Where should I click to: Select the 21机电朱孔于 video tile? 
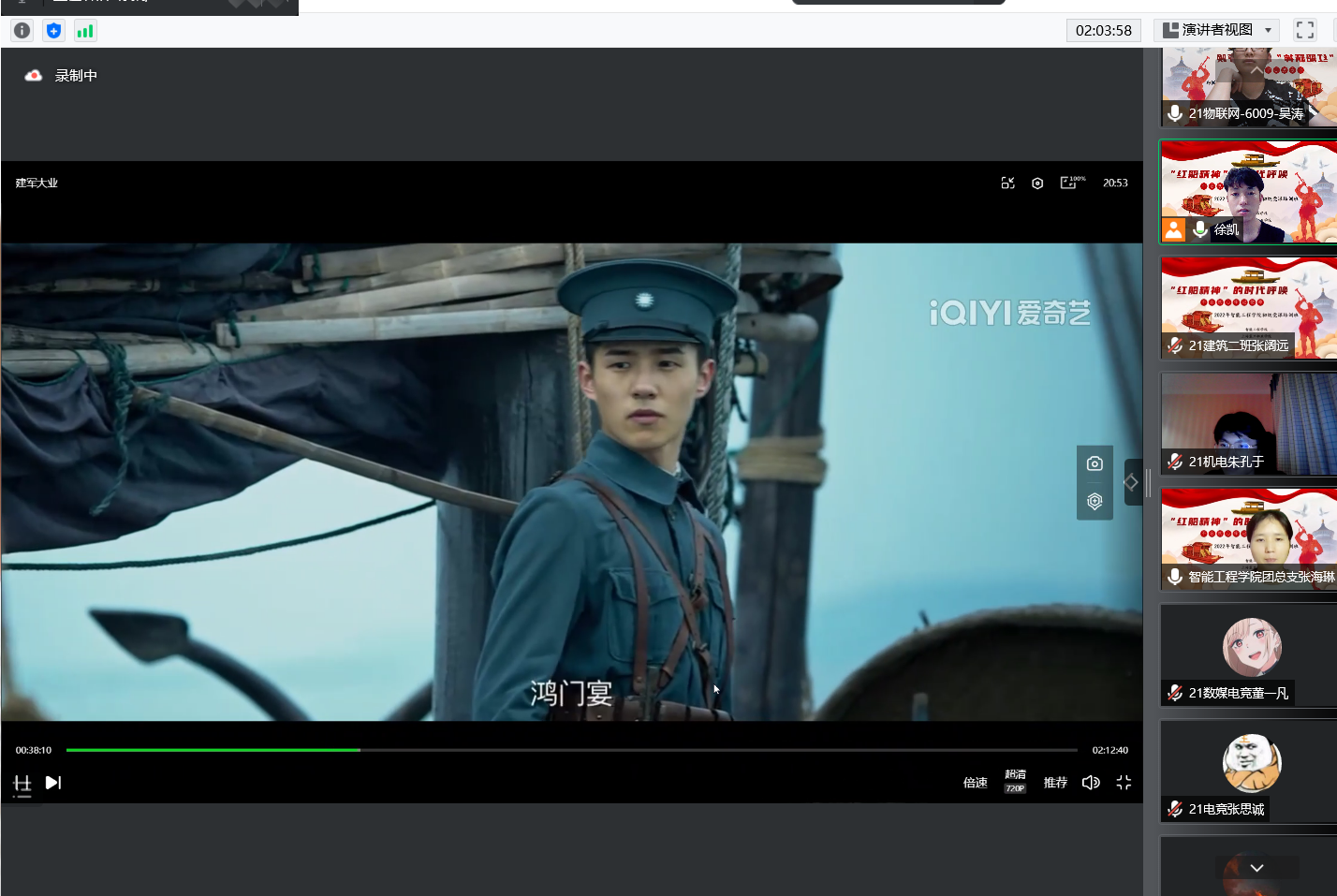[1249, 424]
